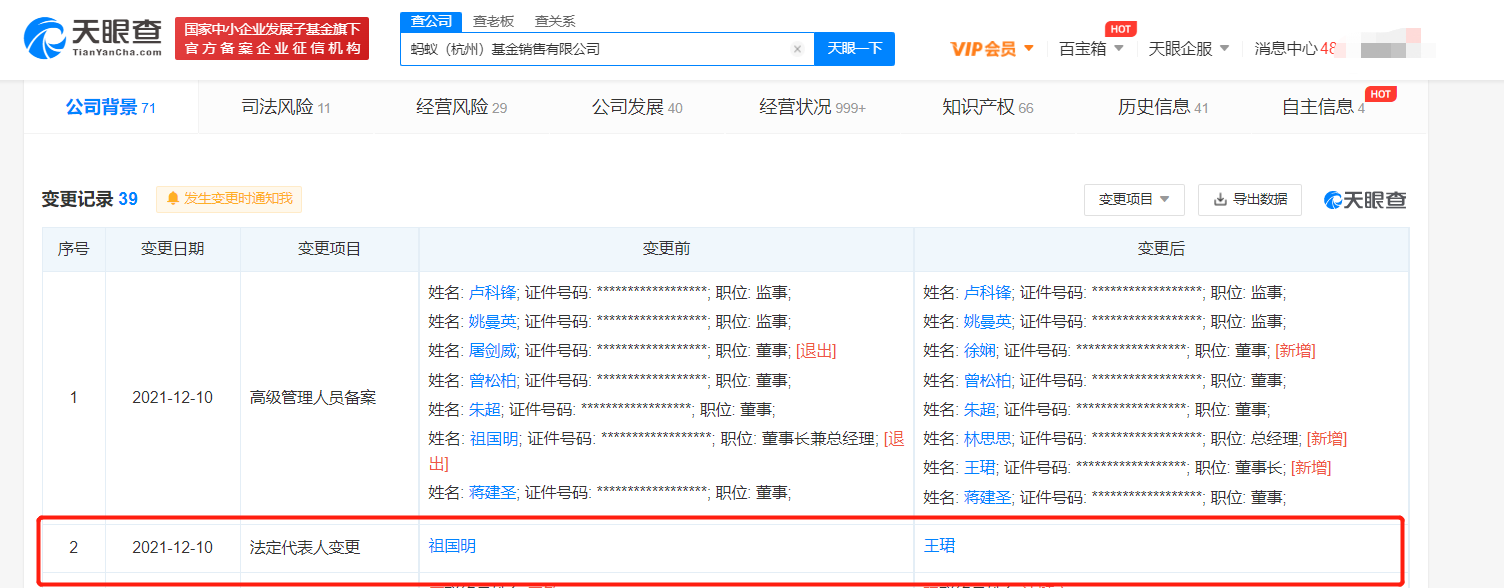Open the 司法风险 tab
1504x588 pixels.
(x=286, y=107)
